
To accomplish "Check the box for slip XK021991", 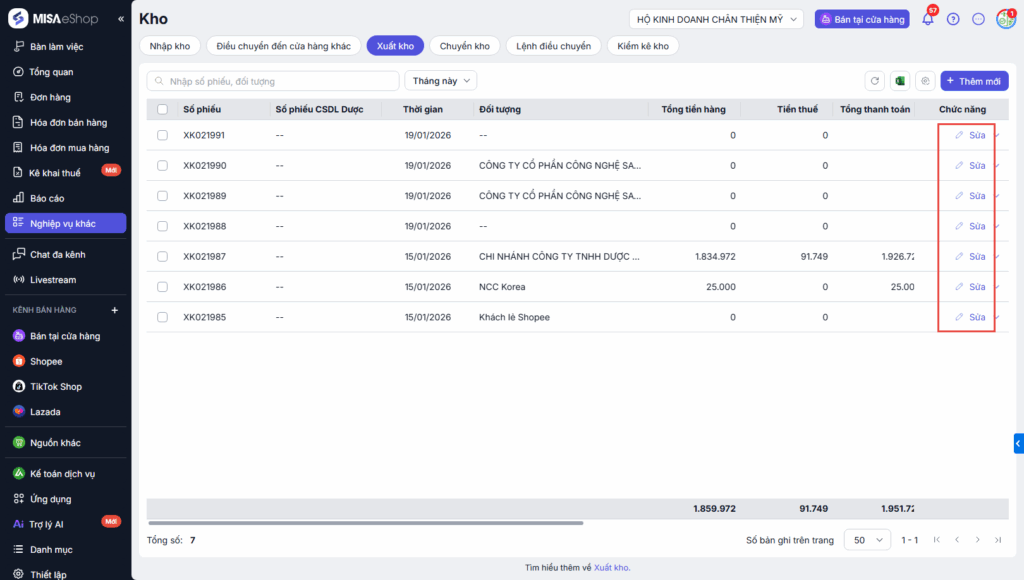I will click(162, 135).
